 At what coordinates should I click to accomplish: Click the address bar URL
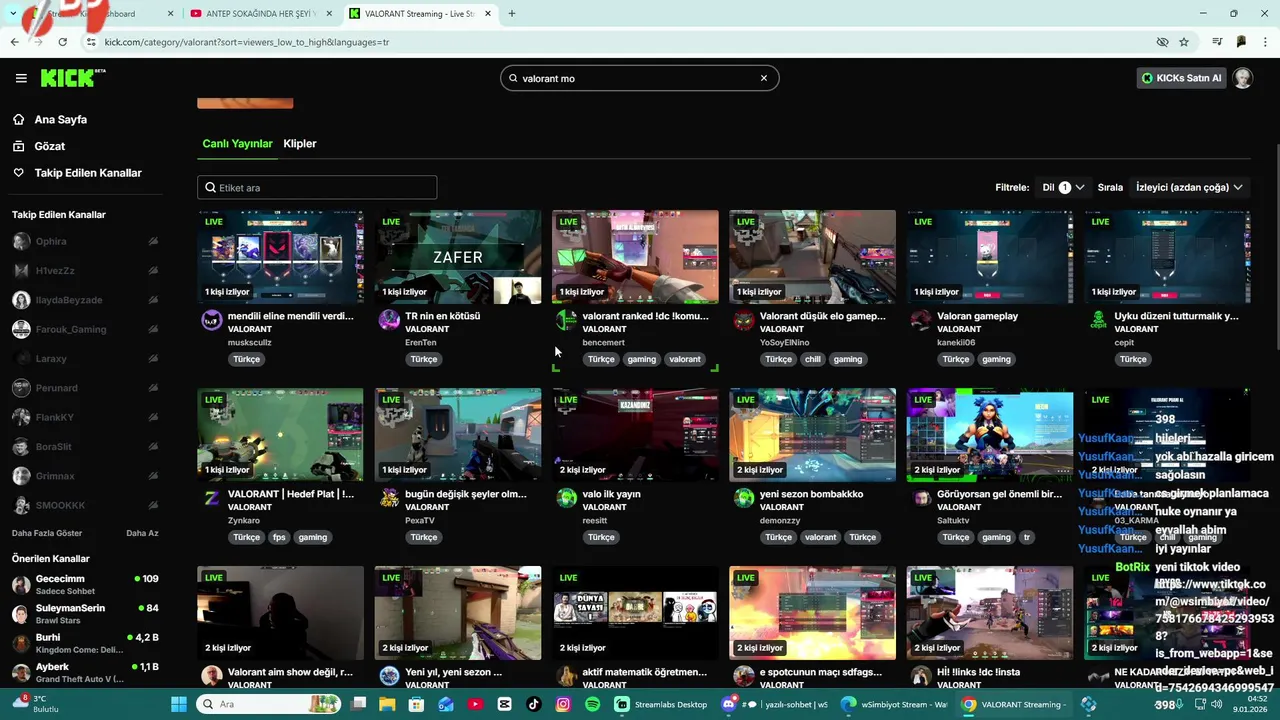(247, 42)
